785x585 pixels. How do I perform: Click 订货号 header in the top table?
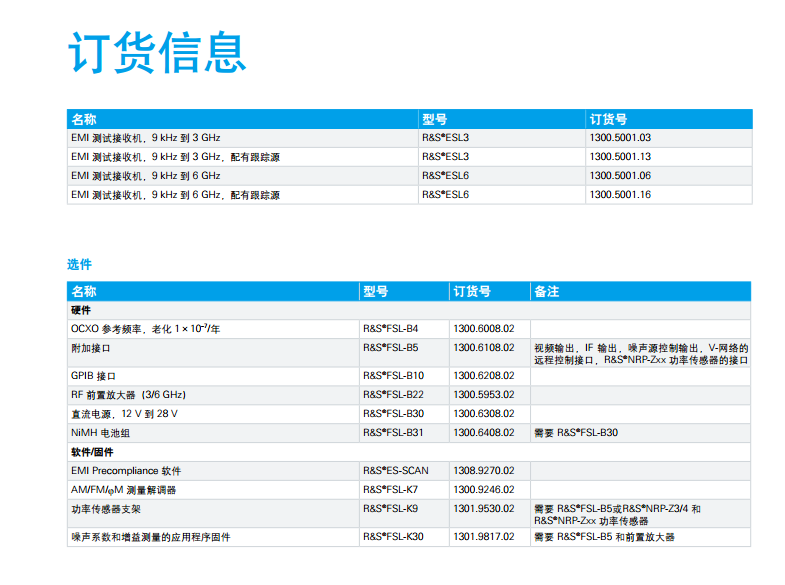(x=608, y=119)
